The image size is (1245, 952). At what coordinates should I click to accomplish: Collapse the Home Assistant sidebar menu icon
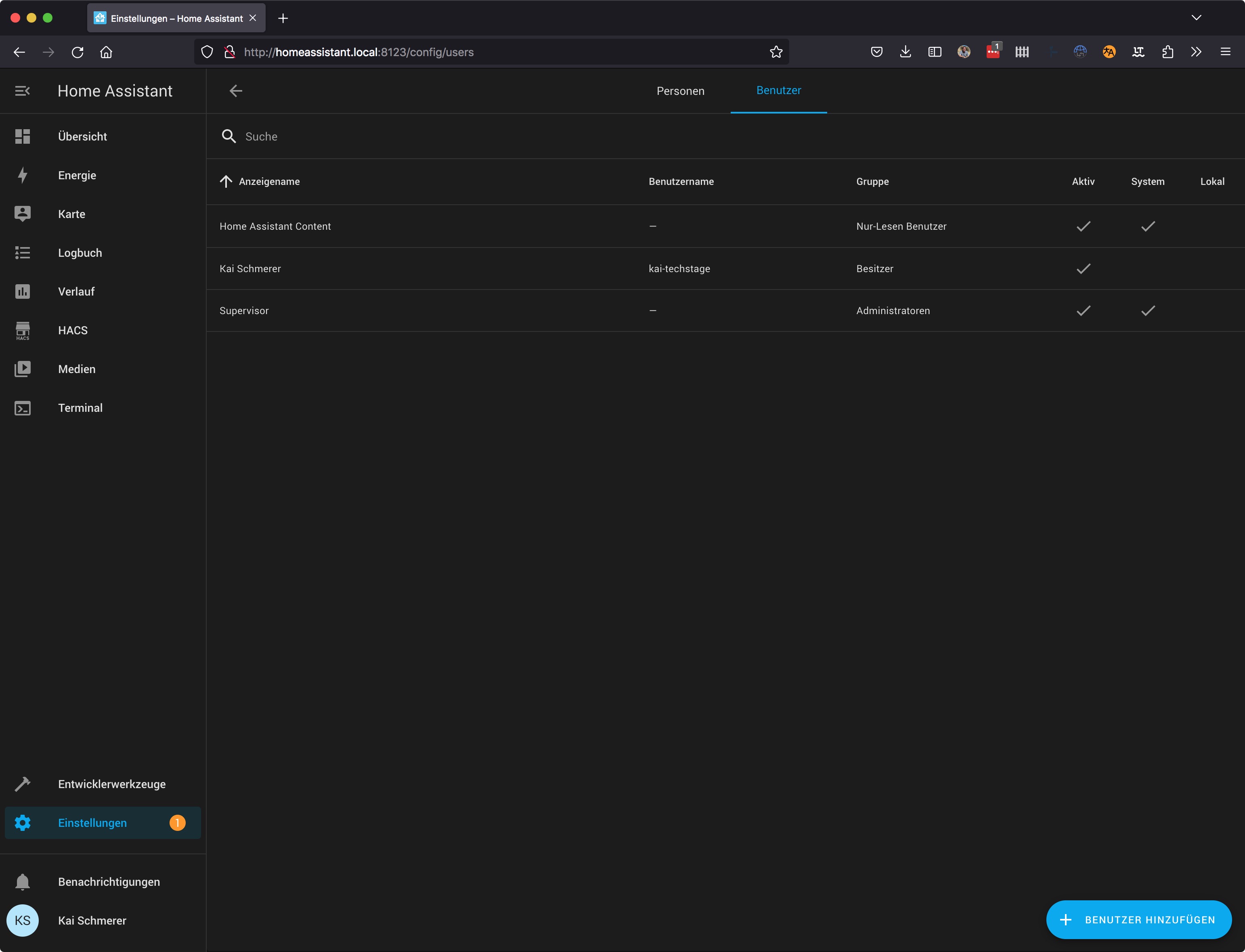pos(22,91)
